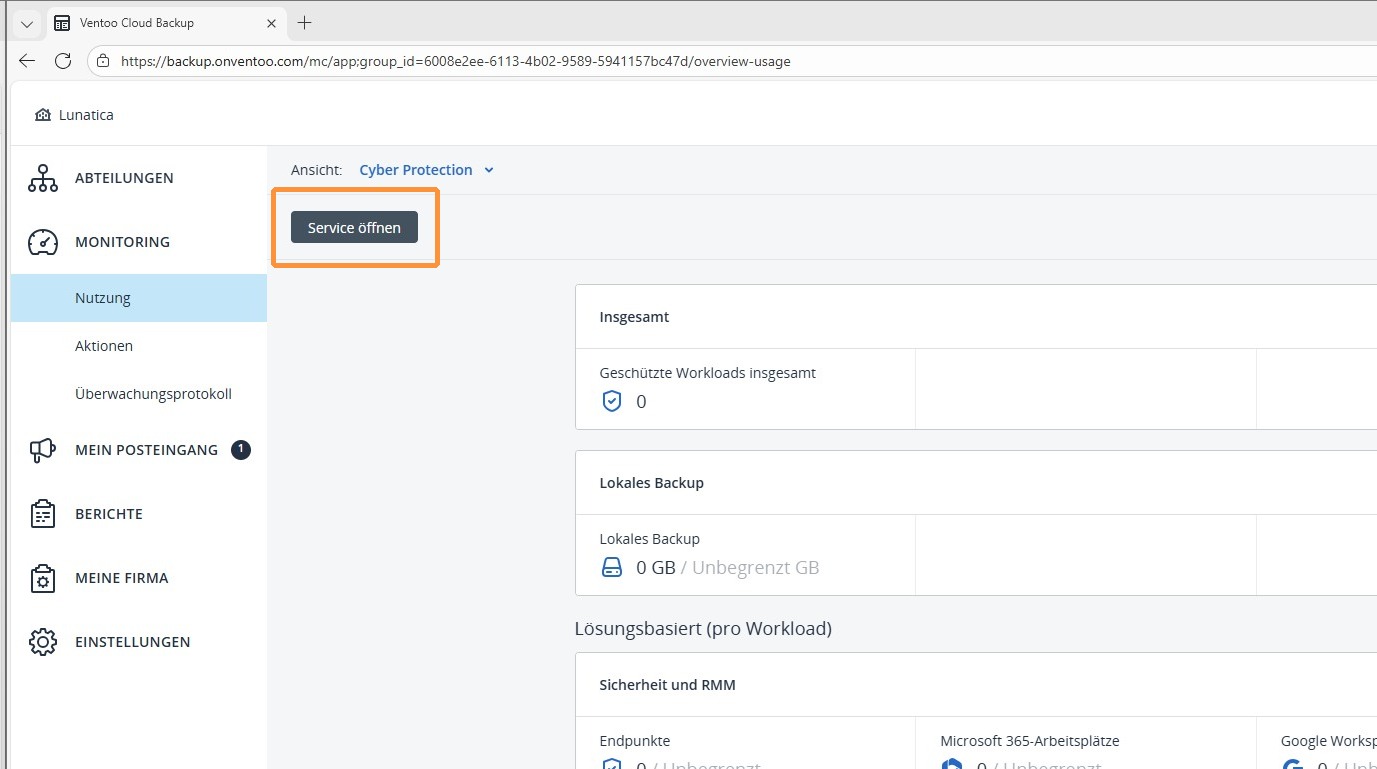Screen dimensions: 1377x769
Task: Click the 0 GB / Unbegrenzt GB value
Action: point(728,568)
